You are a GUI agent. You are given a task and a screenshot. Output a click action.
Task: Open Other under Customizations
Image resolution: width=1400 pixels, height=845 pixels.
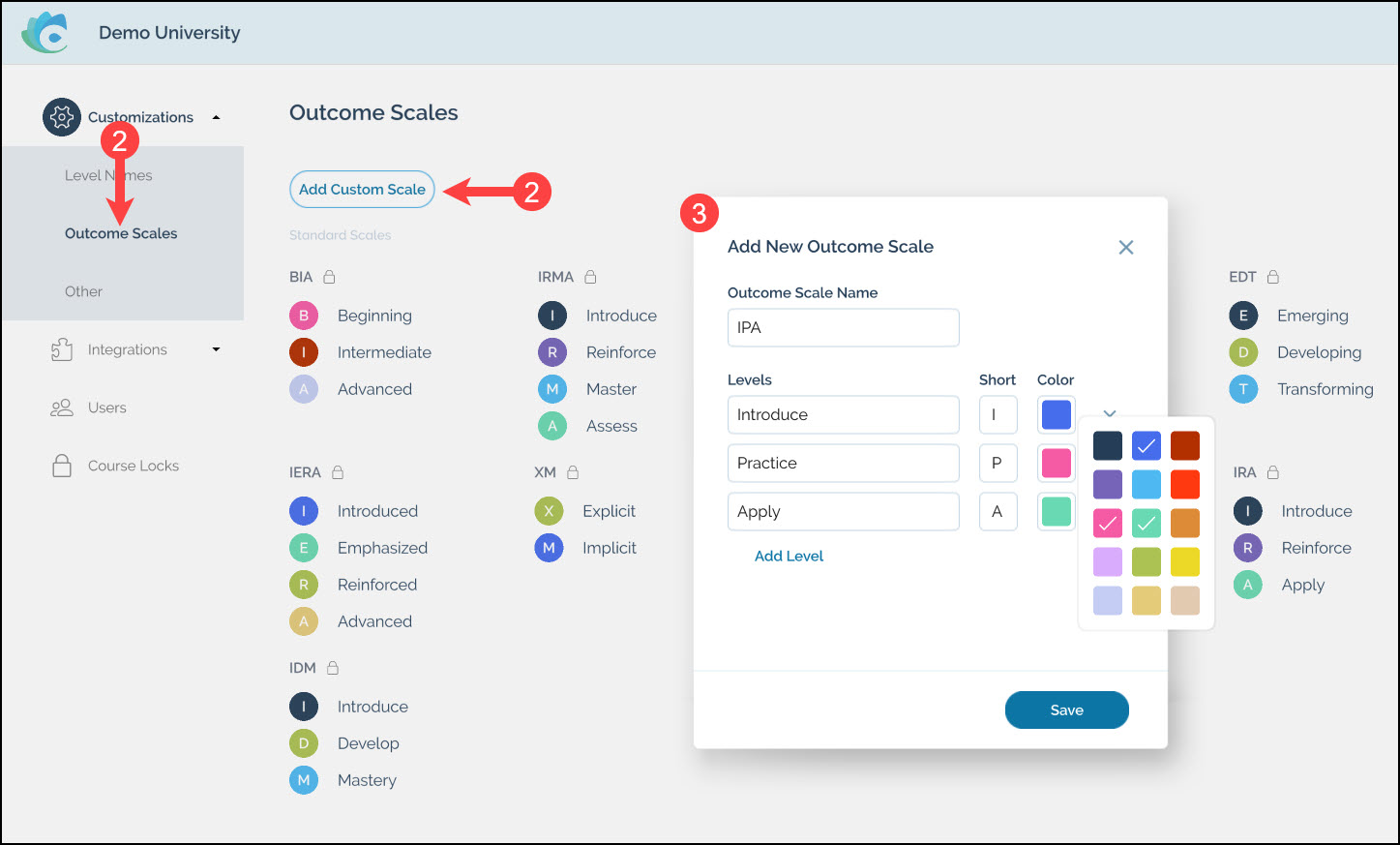click(x=83, y=291)
